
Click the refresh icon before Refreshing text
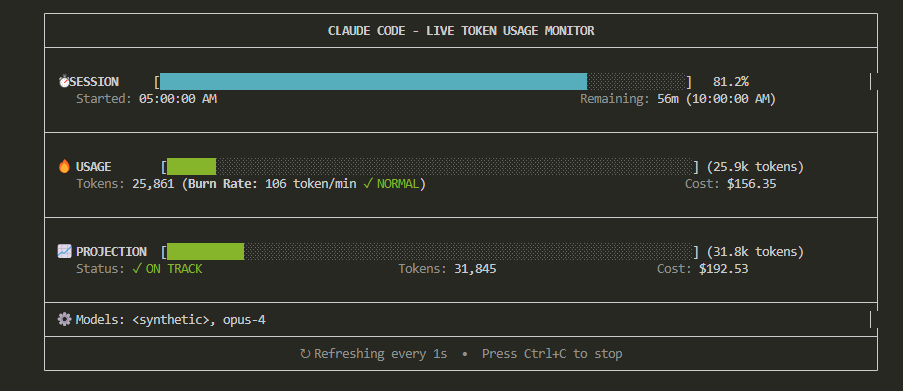point(305,354)
